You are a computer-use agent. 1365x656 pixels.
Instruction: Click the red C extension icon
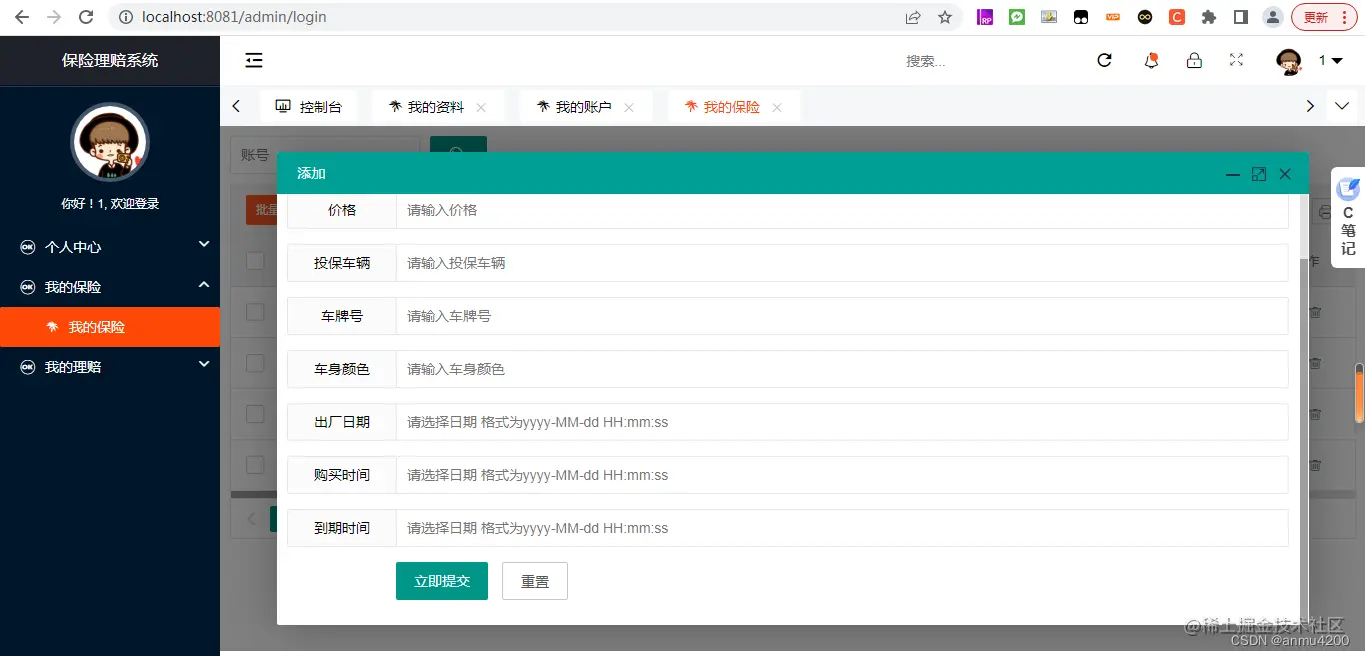(x=1177, y=17)
